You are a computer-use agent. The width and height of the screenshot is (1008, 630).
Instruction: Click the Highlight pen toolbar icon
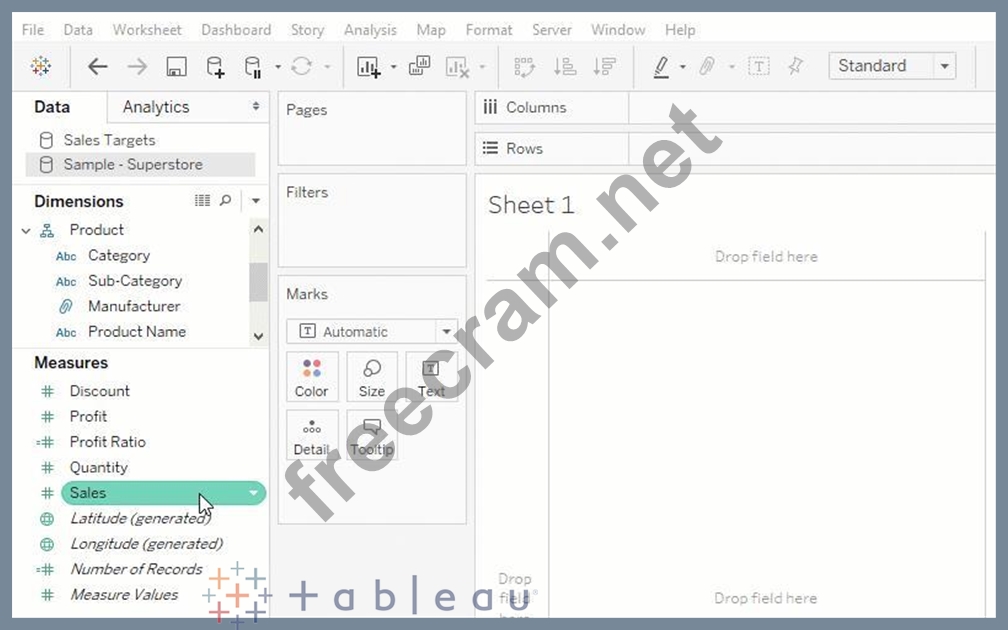click(x=661, y=67)
